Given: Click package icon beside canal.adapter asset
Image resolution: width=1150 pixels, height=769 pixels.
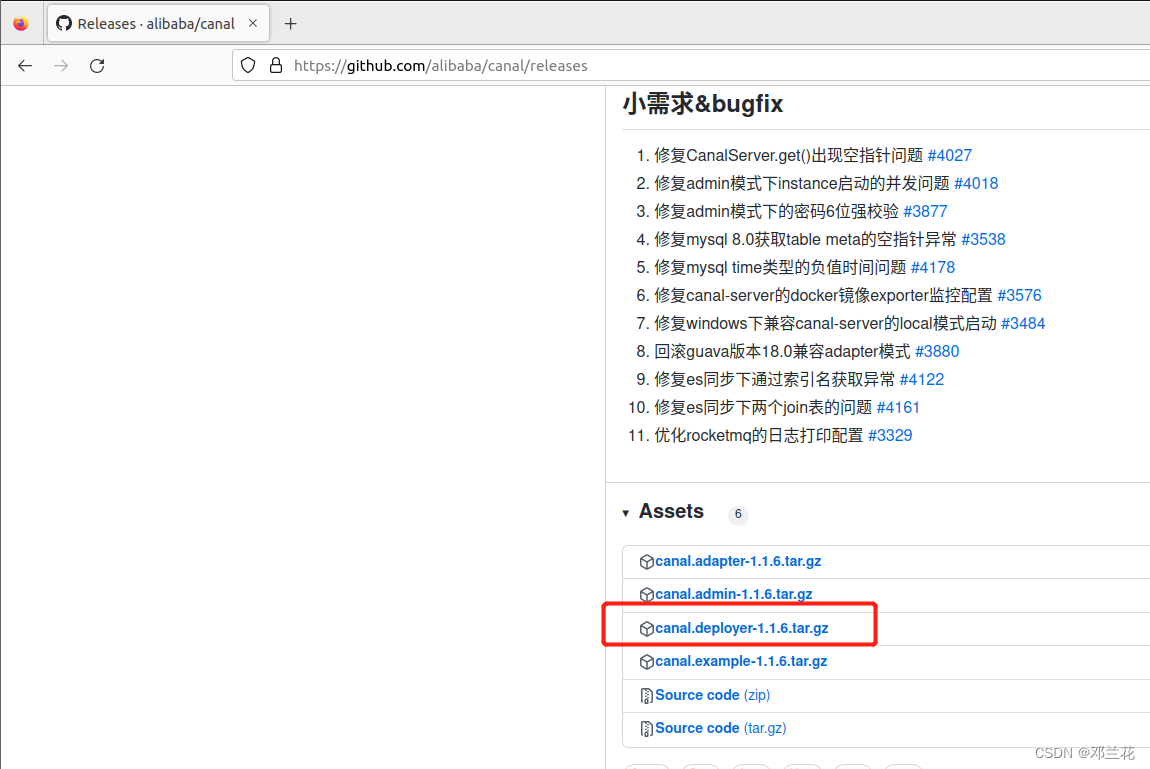Looking at the screenshot, I should [x=646, y=562].
